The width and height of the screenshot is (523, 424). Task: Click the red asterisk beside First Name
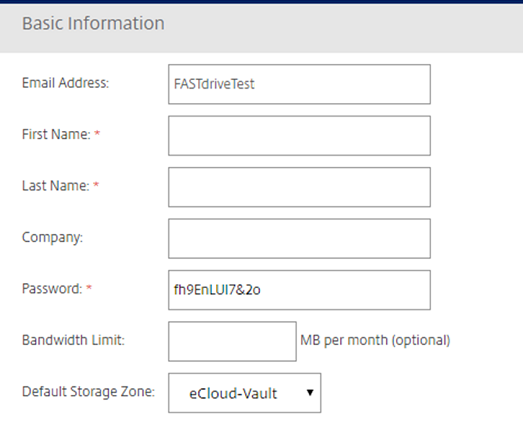point(97,133)
